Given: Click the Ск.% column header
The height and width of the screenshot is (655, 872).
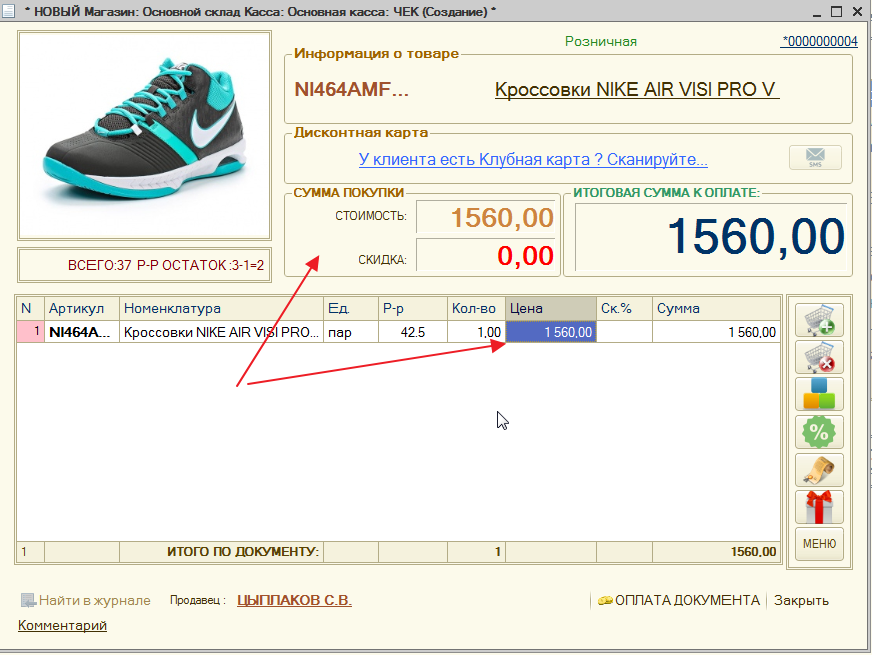Looking at the screenshot, I should point(624,309).
